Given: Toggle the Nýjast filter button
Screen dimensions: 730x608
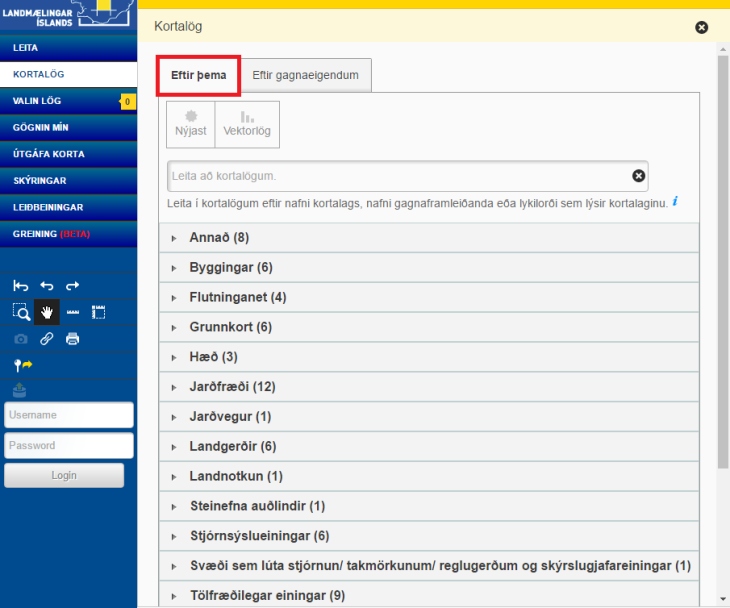Looking at the screenshot, I should tap(190, 124).
